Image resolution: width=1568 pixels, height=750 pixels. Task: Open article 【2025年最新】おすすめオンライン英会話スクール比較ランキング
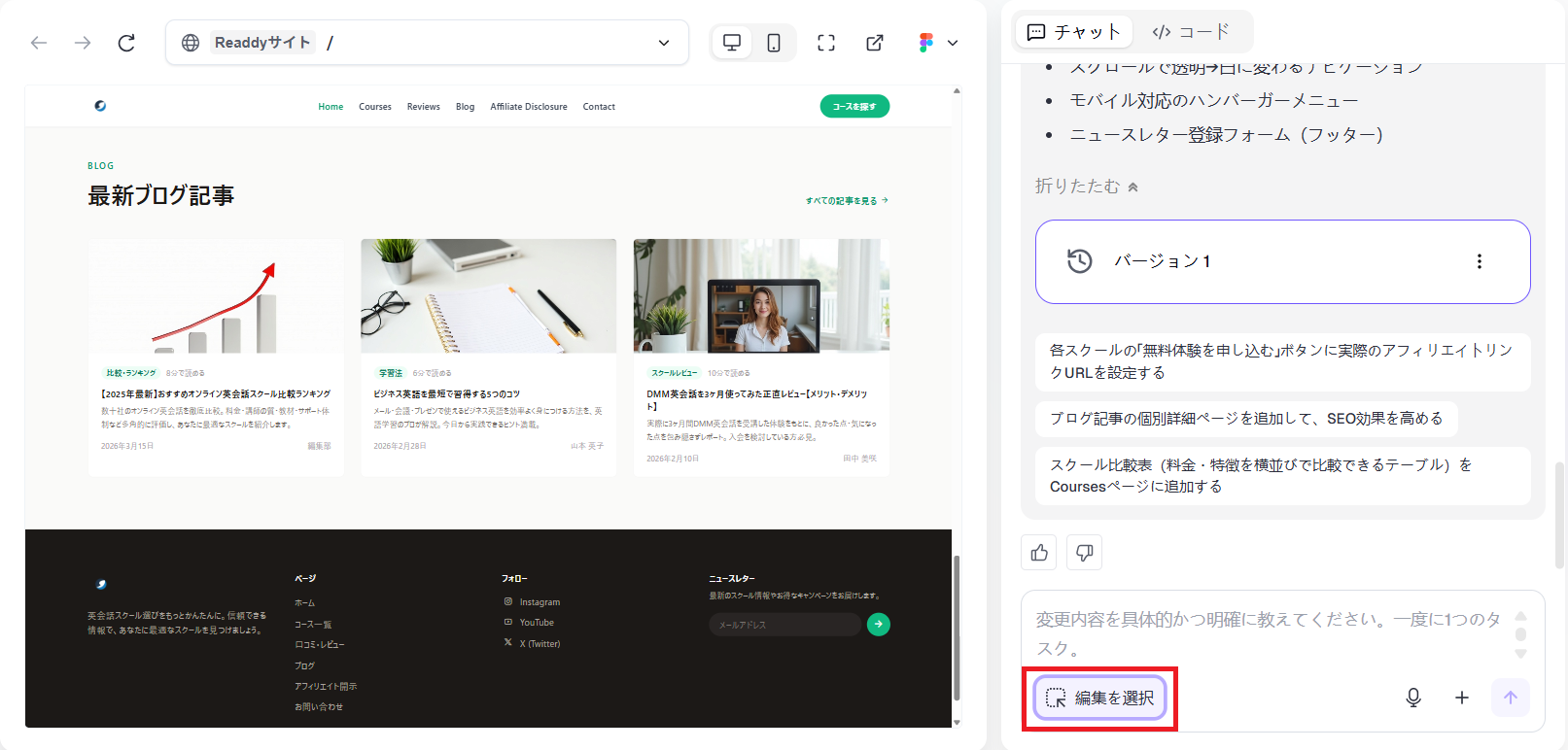coord(216,394)
